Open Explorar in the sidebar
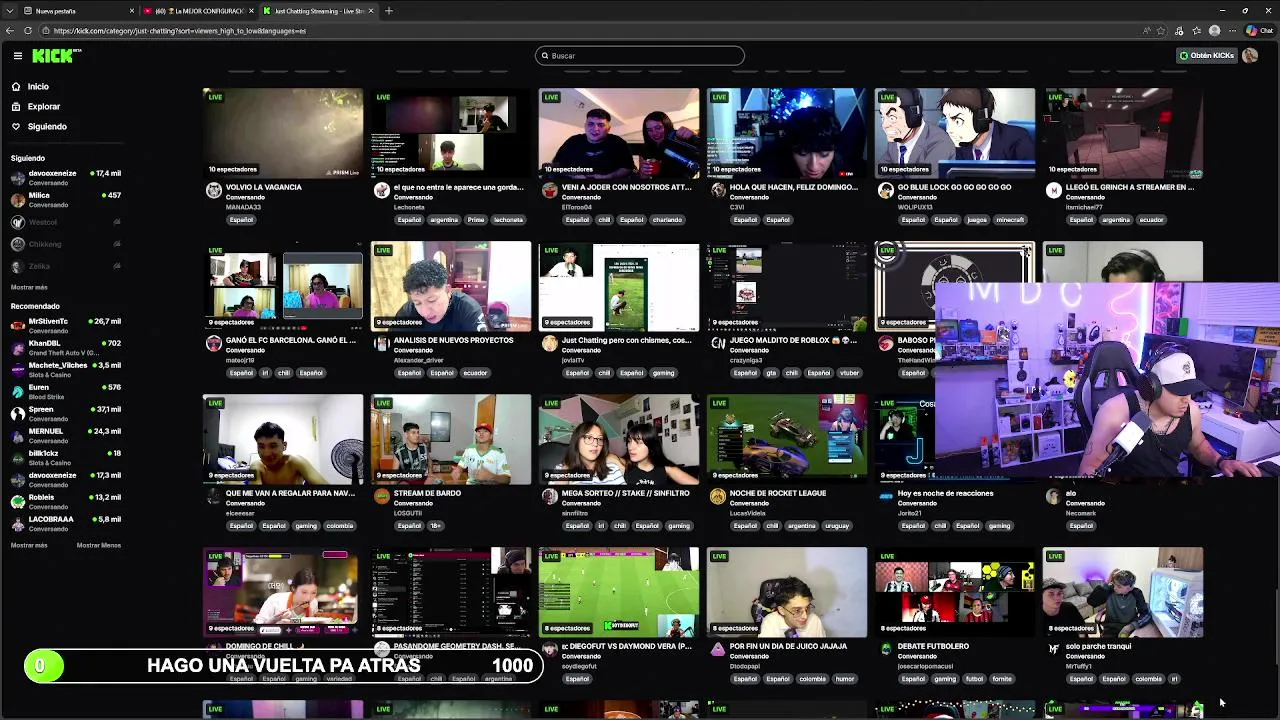 [x=36, y=106]
